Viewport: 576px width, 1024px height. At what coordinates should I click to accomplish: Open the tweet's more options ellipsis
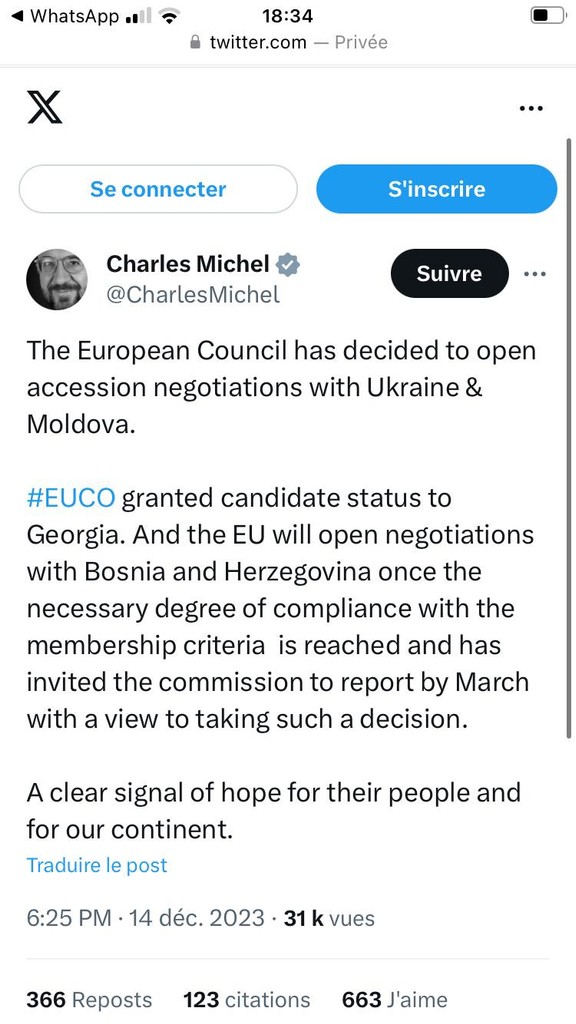(x=535, y=274)
